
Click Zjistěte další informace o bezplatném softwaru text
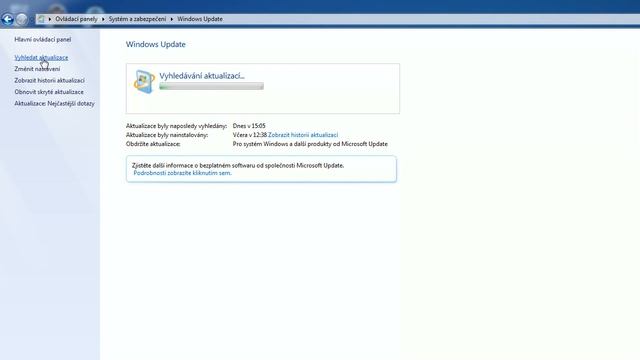coord(238,165)
